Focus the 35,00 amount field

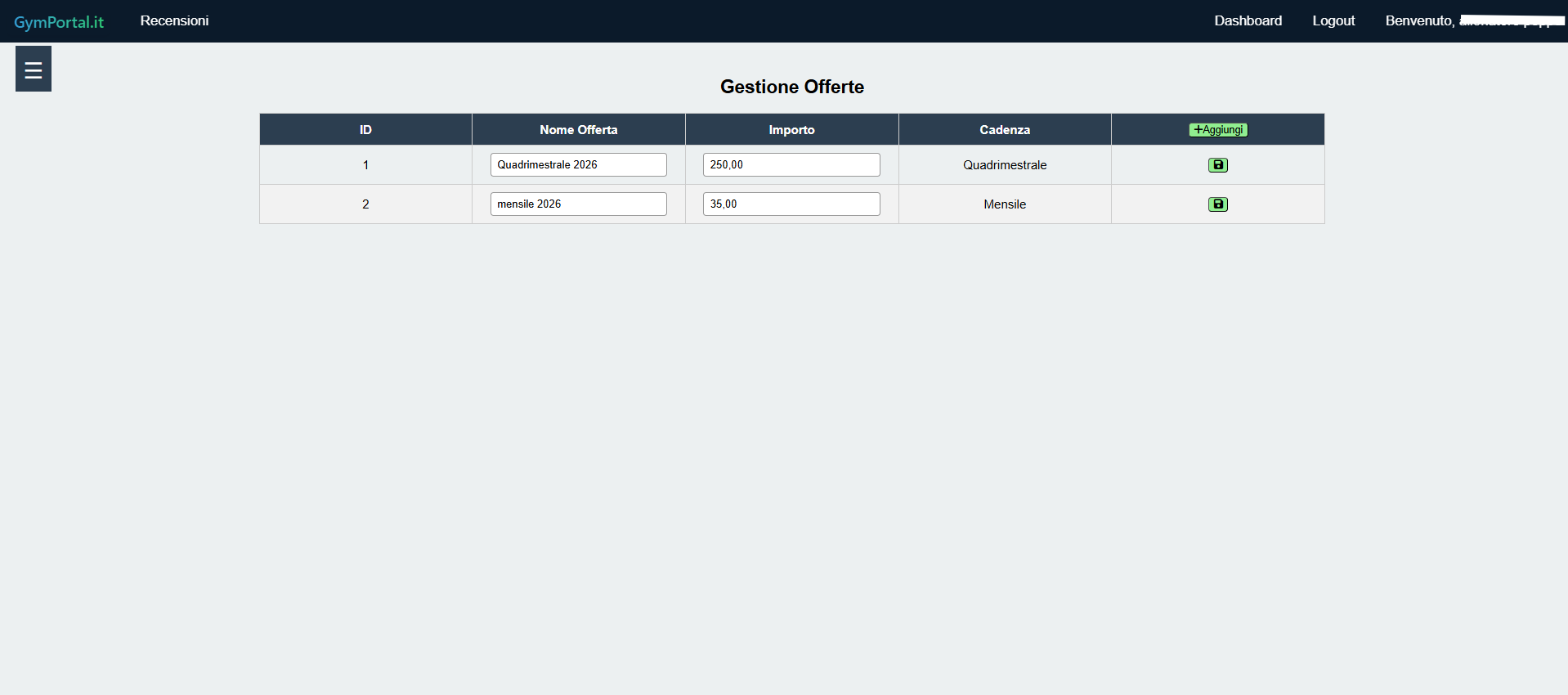(x=791, y=204)
